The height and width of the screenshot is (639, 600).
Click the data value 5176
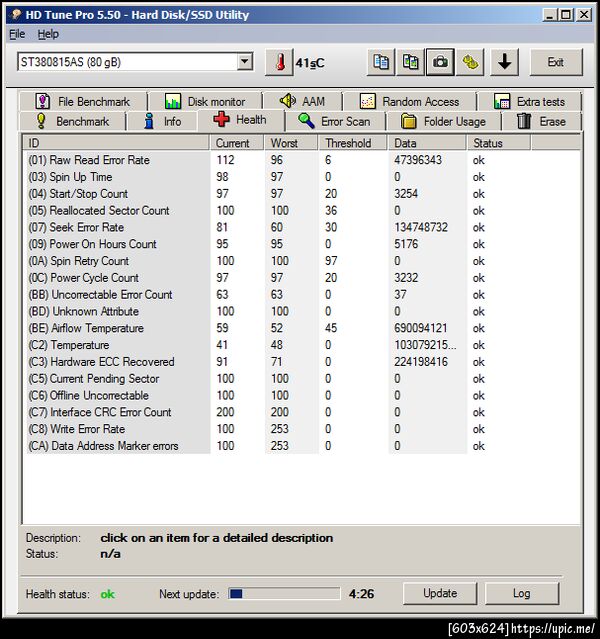(406, 244)
